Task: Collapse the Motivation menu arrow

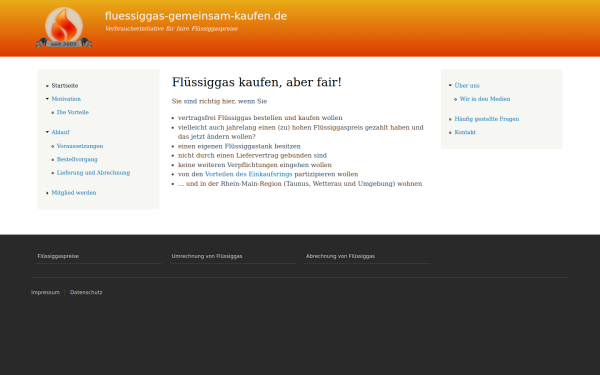Action: 47,99
